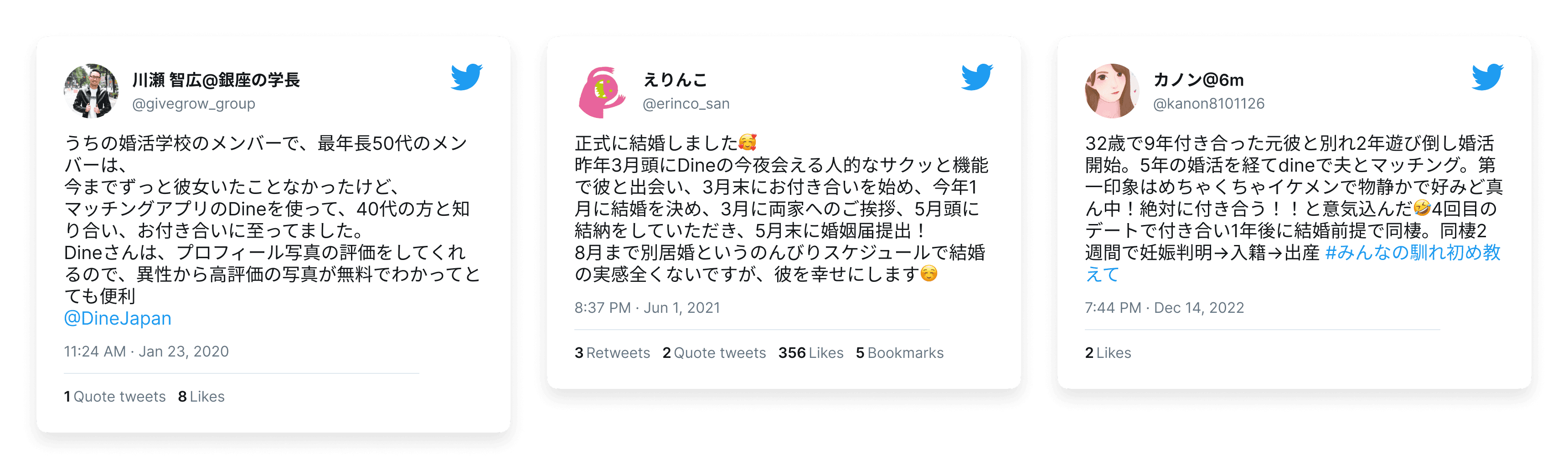Click the display name 川瀬 智広@銀座の学長
Image resolution: width=1568 pixels, height=469 pixels.
[x=216, y=80]
